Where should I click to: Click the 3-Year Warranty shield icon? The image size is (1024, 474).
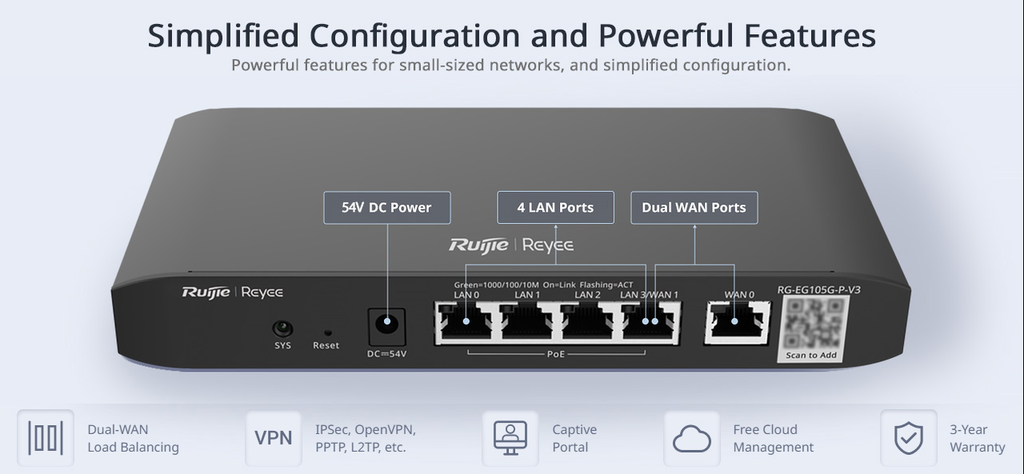click(908, 437)
